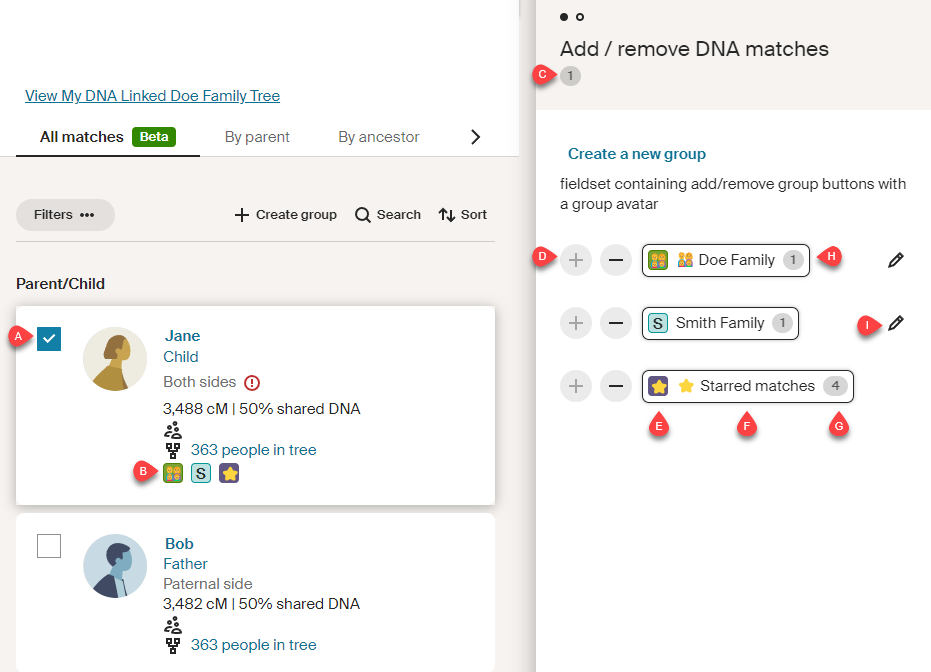Click the star badge under Jane's match
Screen dimensions: 931x672
coord(228,473)
